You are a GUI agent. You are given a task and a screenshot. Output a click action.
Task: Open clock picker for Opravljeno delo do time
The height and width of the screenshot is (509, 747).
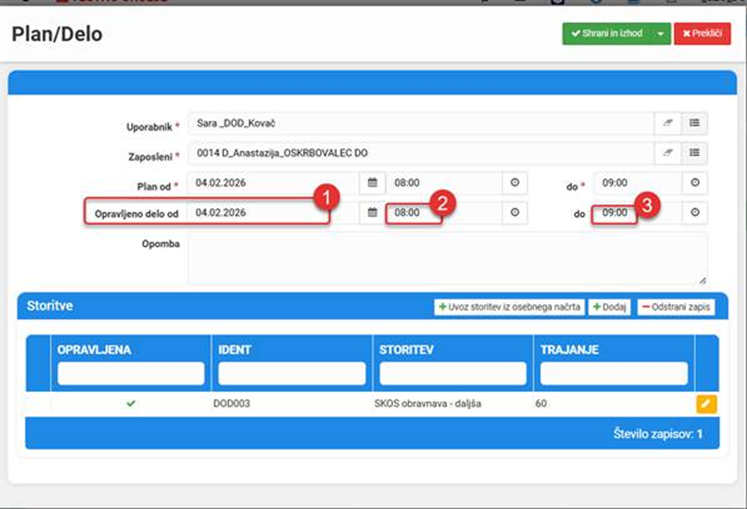pos(695,213)
